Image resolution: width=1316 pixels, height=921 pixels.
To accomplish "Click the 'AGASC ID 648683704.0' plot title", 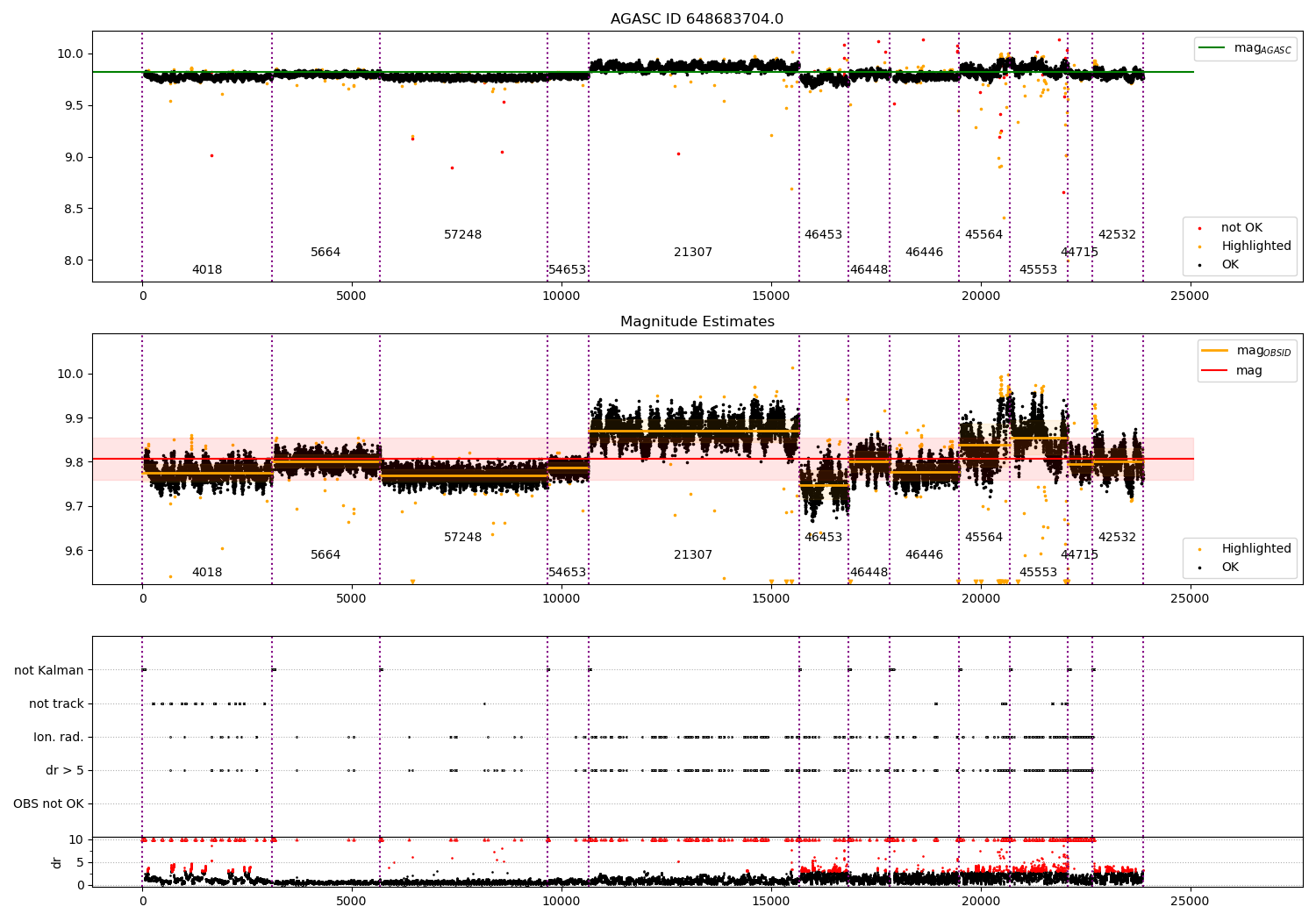I will click(x=697, y=19).
